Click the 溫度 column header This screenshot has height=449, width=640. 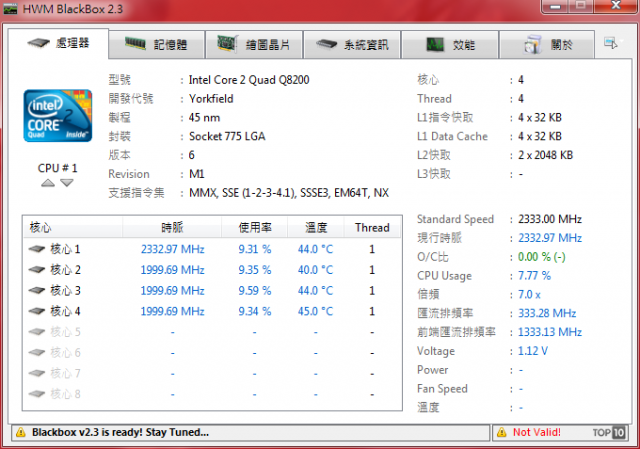point(316,227)
